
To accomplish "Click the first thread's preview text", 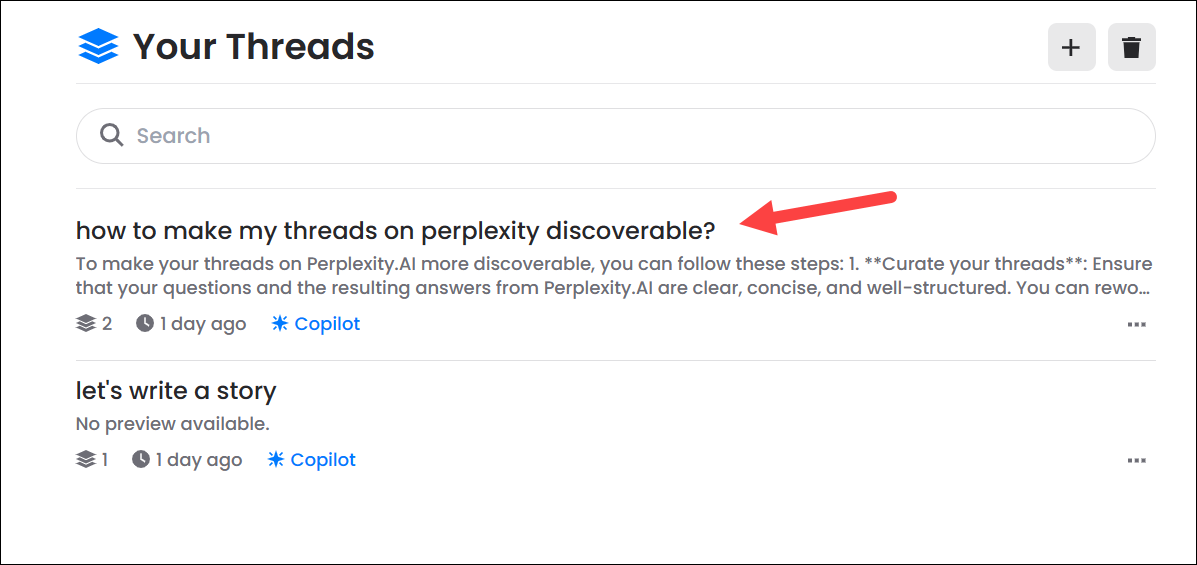I will (x=613, y=276).
